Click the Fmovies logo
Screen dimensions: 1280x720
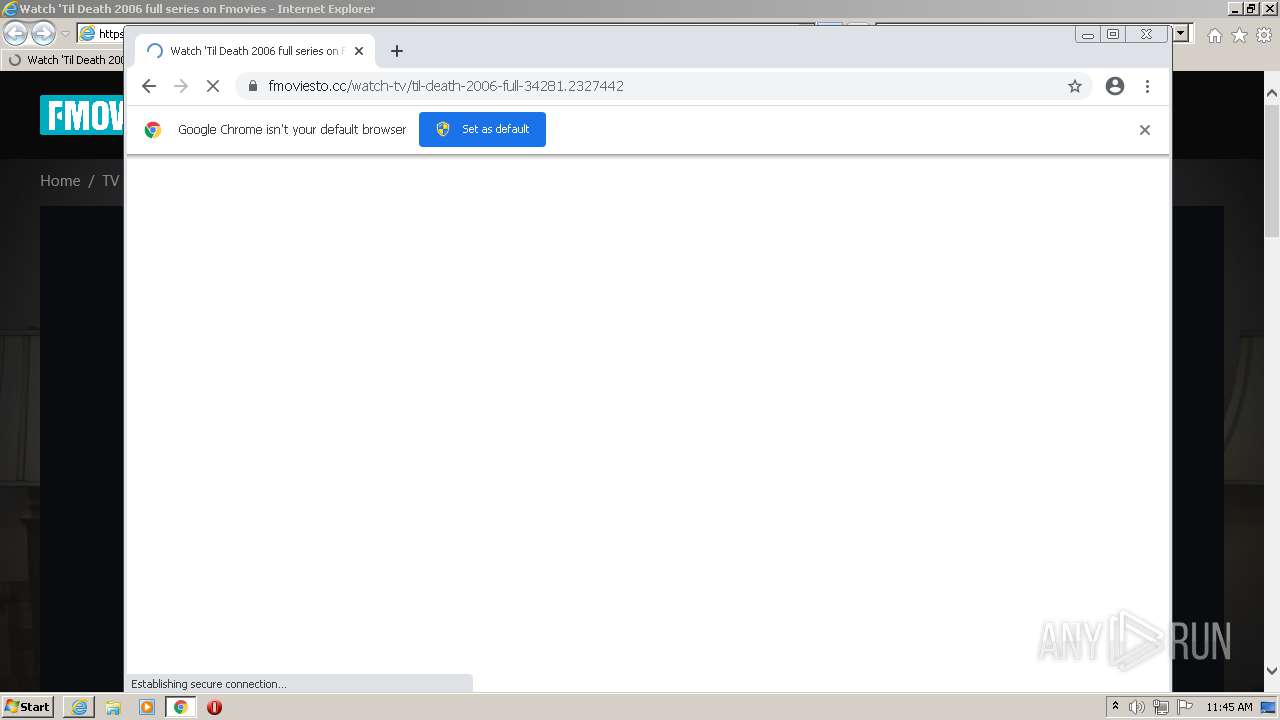82,115
